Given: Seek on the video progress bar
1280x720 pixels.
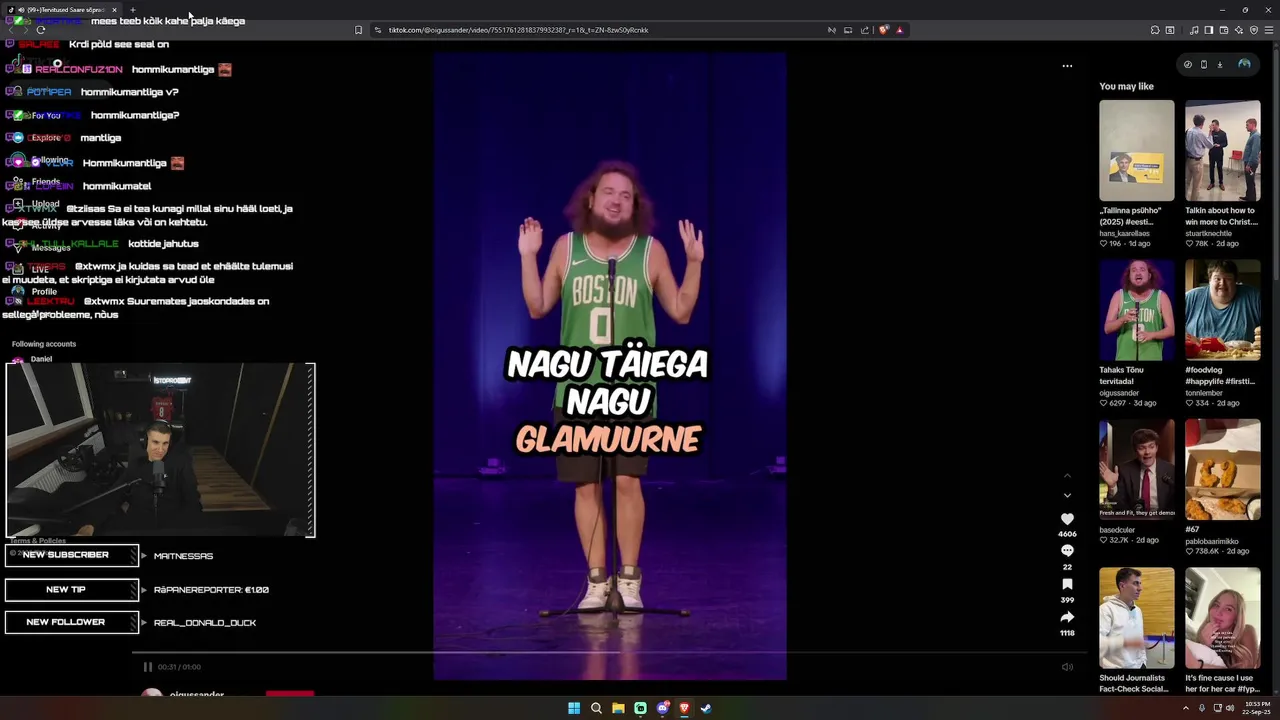Looking at the screenshot, I should (x=608, y=653).
